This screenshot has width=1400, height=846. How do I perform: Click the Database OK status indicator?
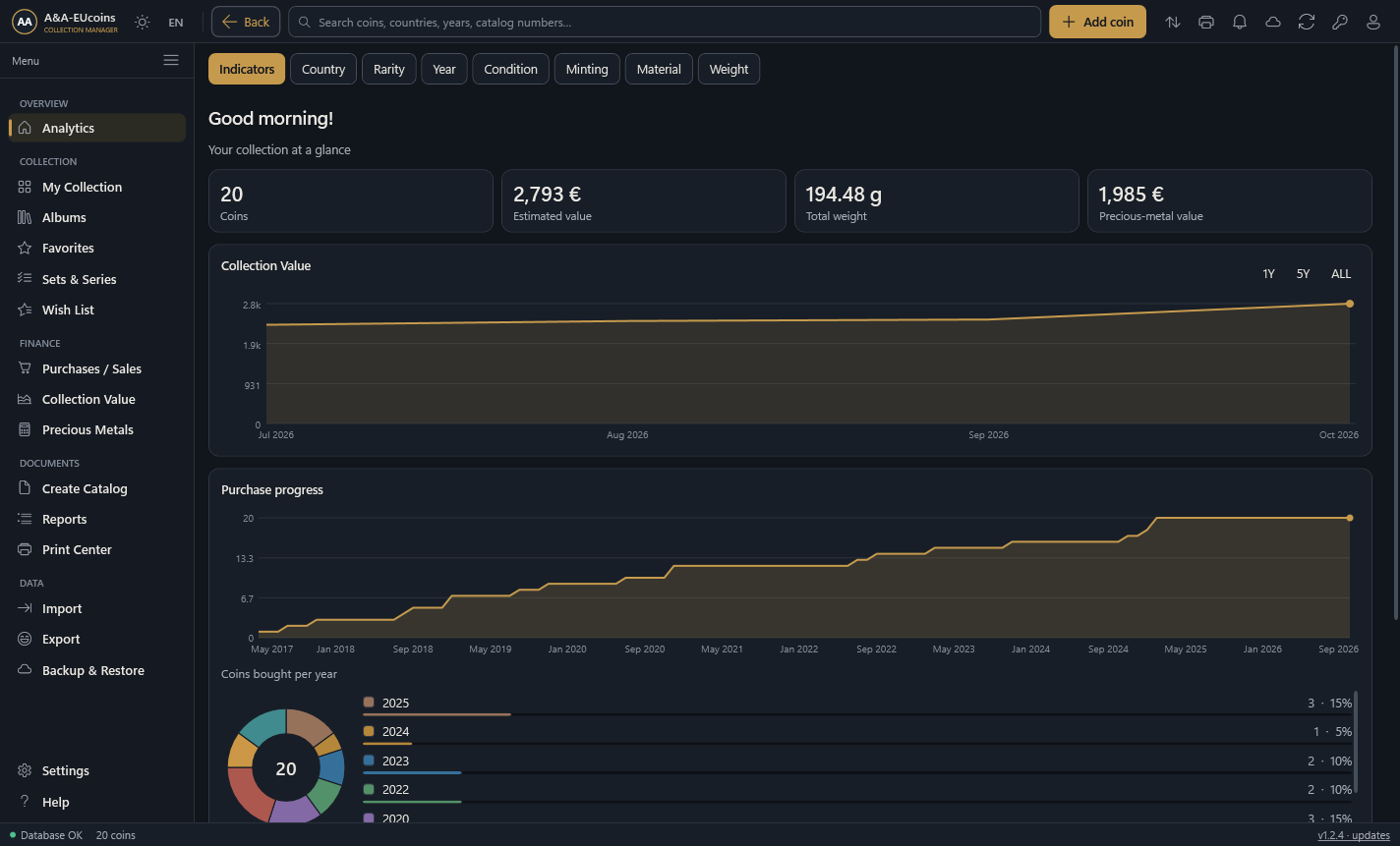(x=46, y=835)
